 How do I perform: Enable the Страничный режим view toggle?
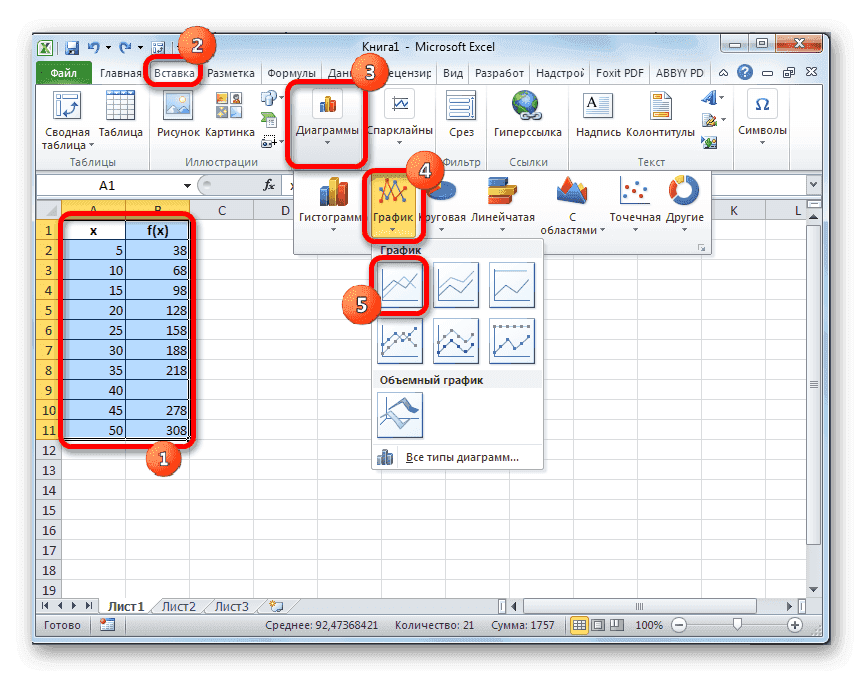(615, 625)
